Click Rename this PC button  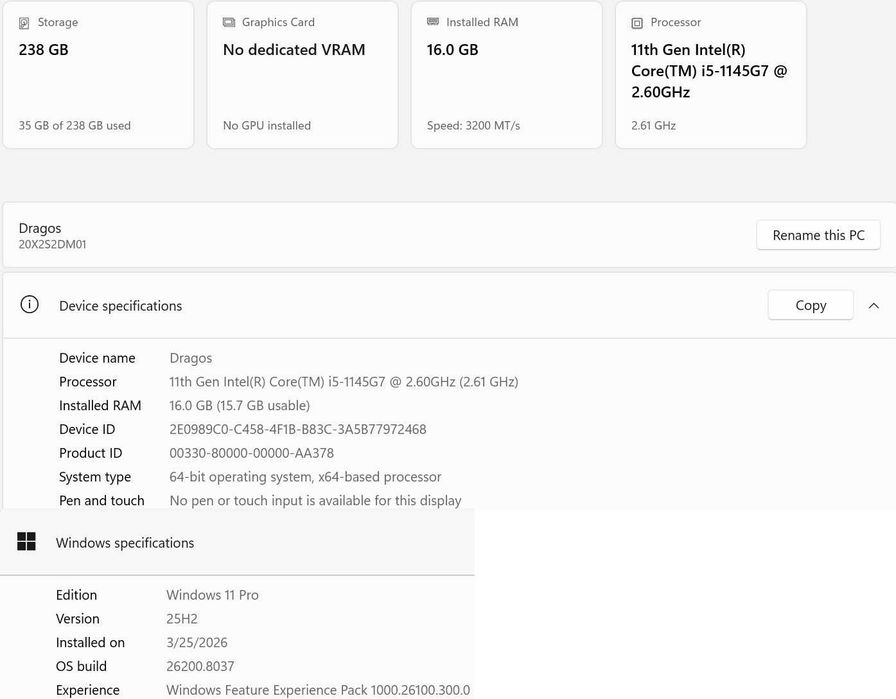pos(818,235)
